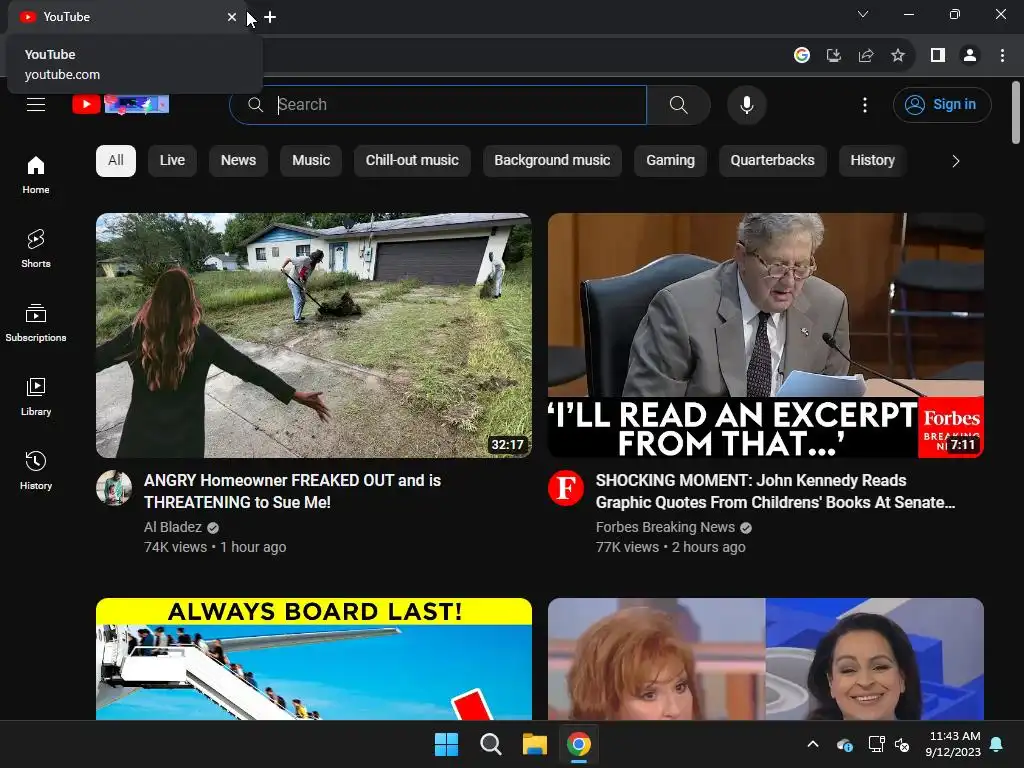This screenshot has width=1024, height=768.
Task: Open the Windows Start menu
Action: pyautogui.click(x=447, y=744)
